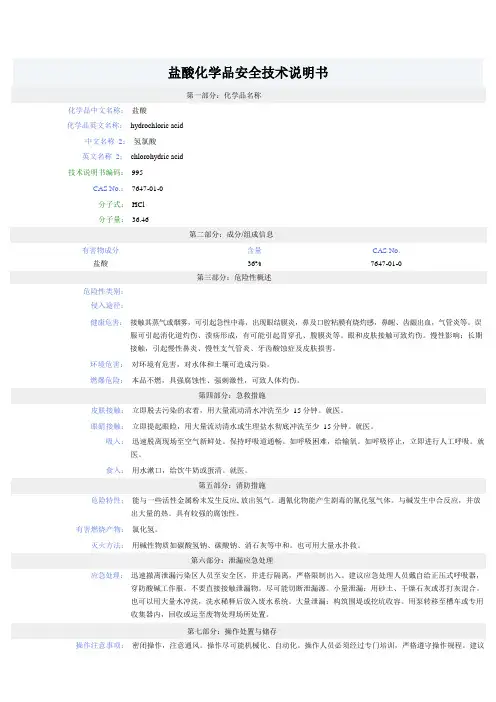Click the label 侵入途径
496x702 pixels.
[x=107, y=306]
